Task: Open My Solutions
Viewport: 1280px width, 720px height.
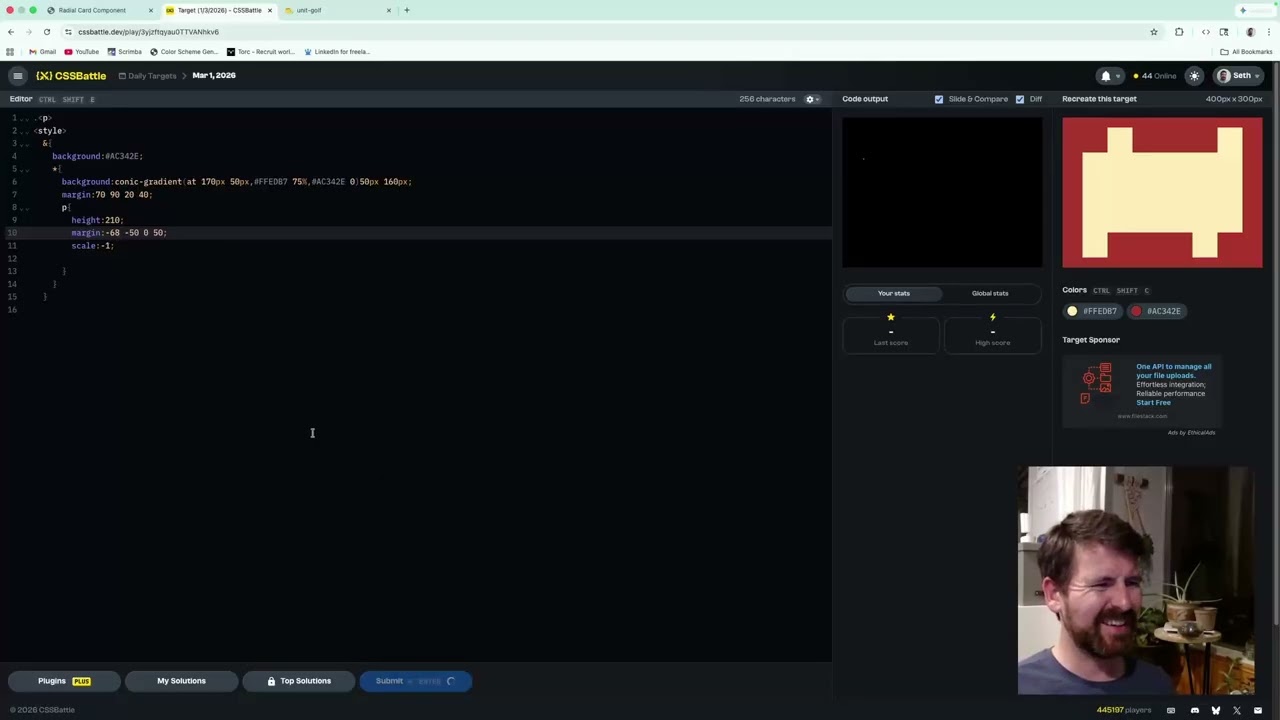Action: pyautogui.click(x=181, y=681)
